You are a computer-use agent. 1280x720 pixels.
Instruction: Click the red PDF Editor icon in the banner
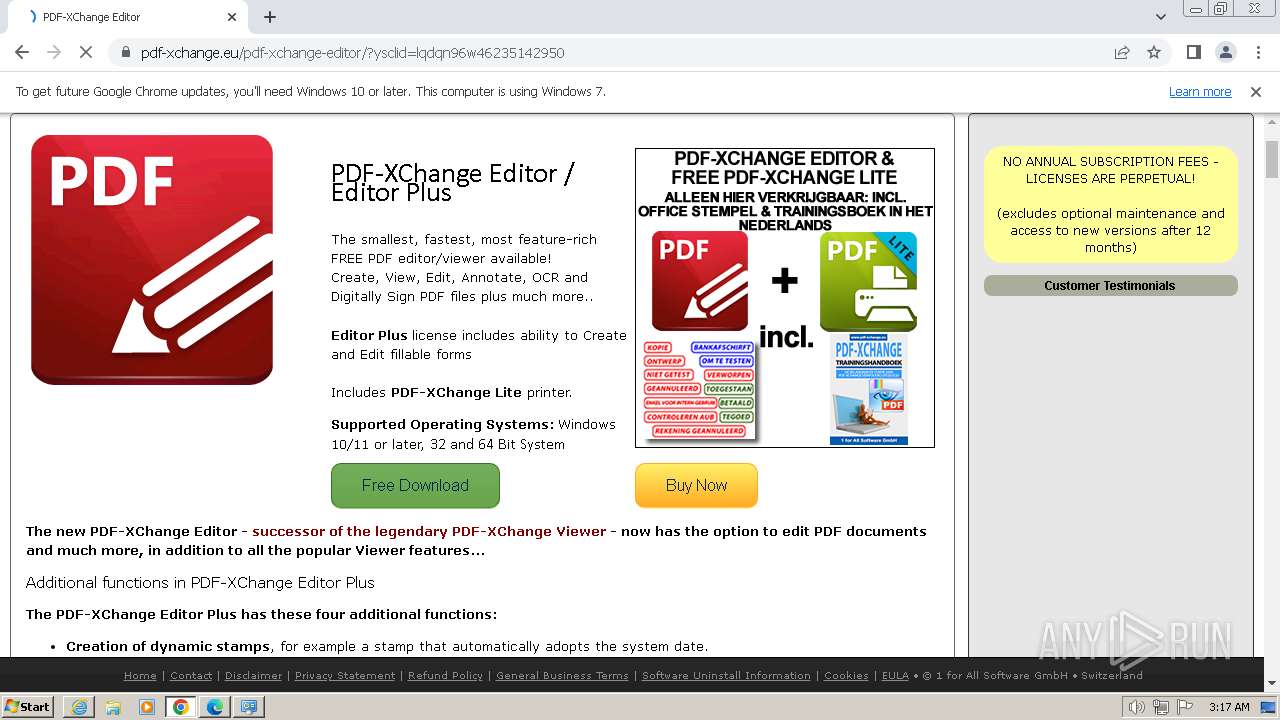[700, 281]
